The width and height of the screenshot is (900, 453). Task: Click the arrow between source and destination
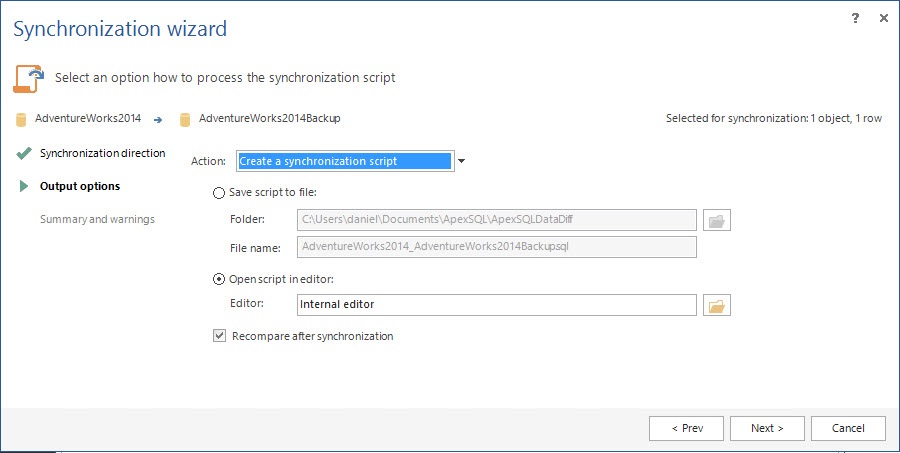click(x=158, y=119)
